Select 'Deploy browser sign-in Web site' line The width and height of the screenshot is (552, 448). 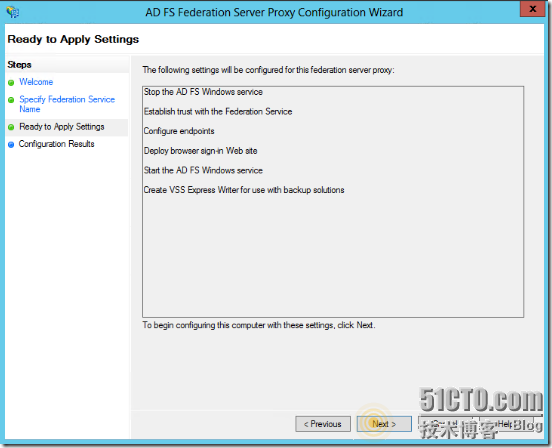(x=200, y=151)
